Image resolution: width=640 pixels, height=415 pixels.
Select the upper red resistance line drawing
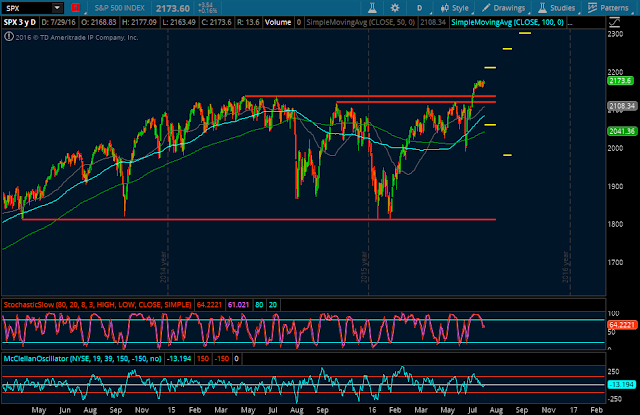(370, 96)
